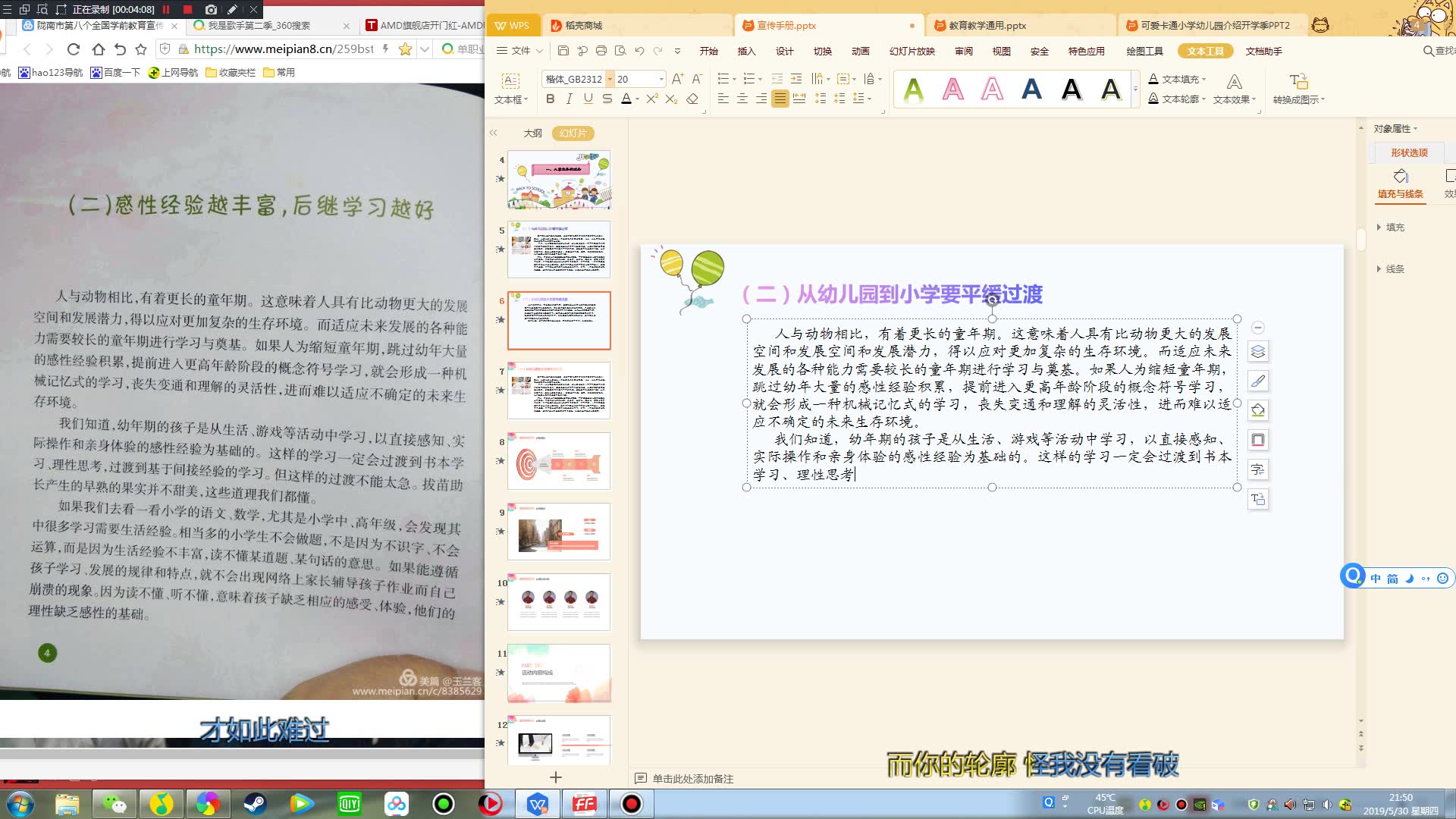Open the font name dropdown
This screenshot has width=1456, height=819.
(x=610, y=79)
